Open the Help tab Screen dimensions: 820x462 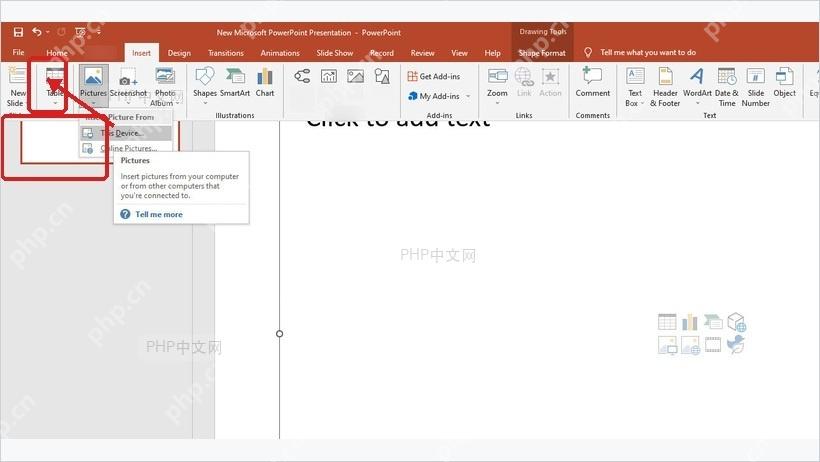[492, 53]
